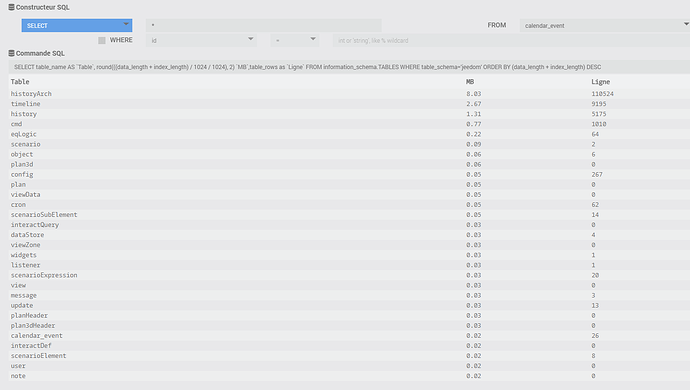Select the update table name
This screenshot has width=690, height=390.
[22, 306]
